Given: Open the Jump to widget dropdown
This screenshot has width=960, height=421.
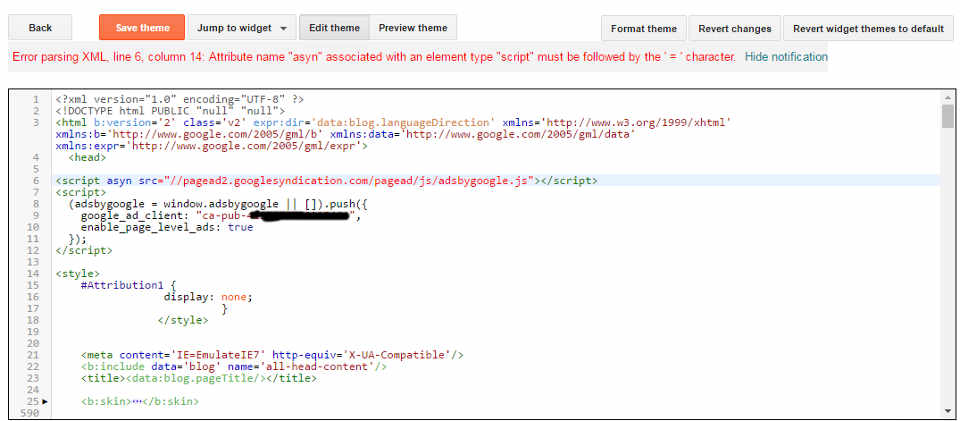Looking at the screenshot, I should (x=242, y=28).
